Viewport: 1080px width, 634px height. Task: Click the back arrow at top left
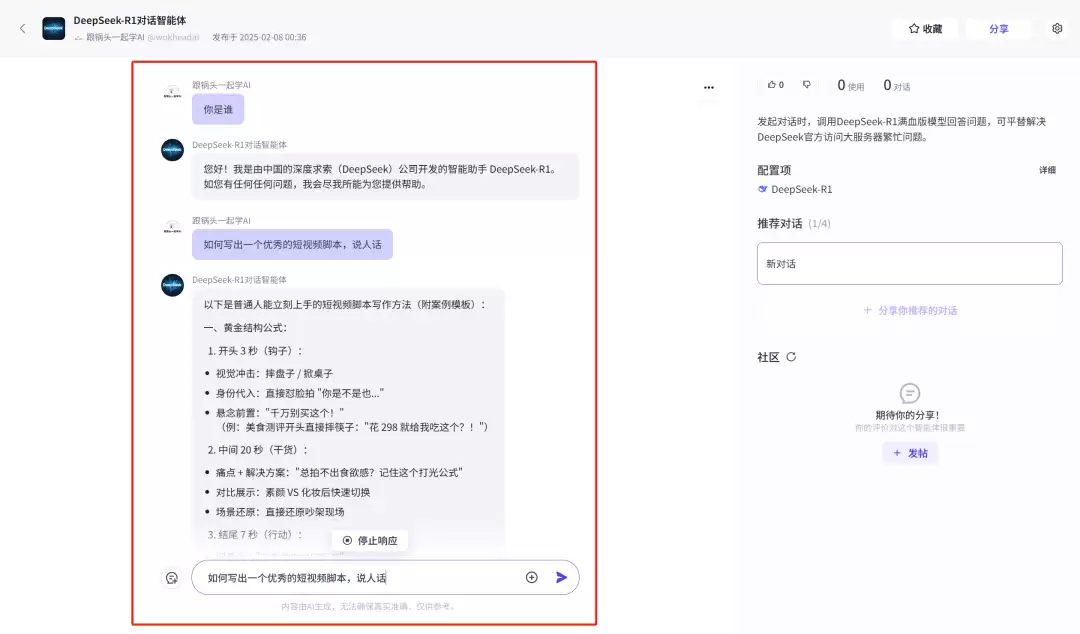[x=22, y=28]
